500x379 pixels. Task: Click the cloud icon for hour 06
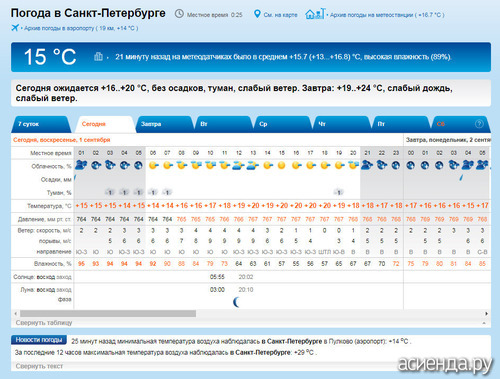153,165
